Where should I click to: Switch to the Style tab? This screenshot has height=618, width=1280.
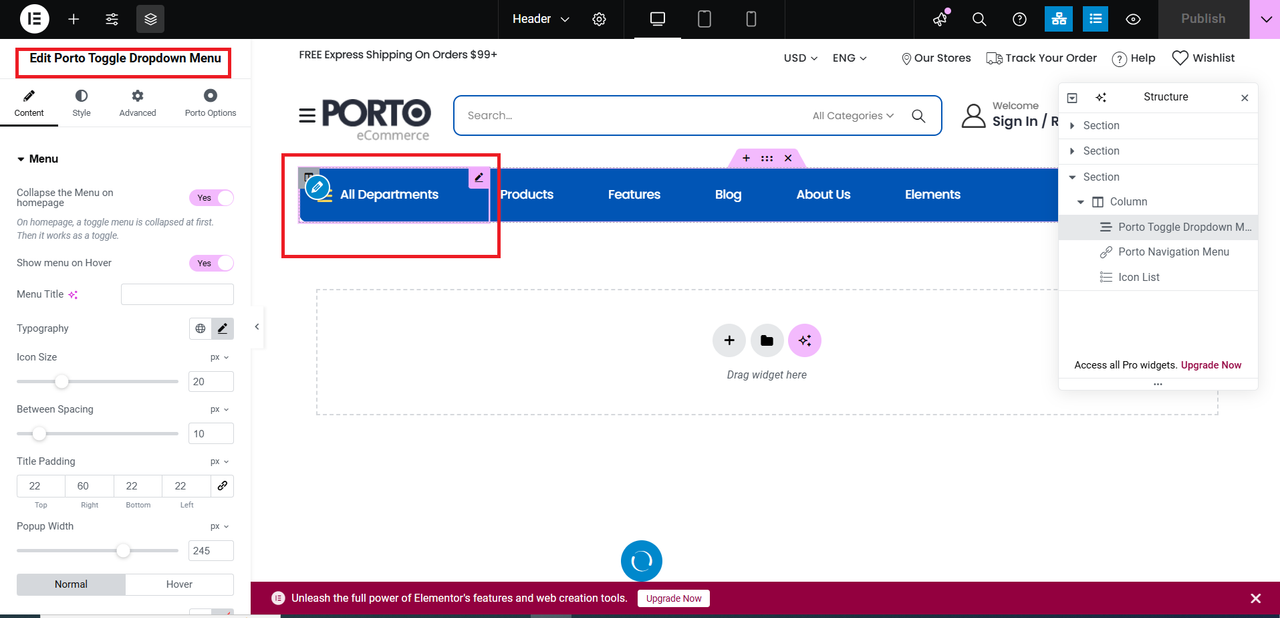[81, 103]
